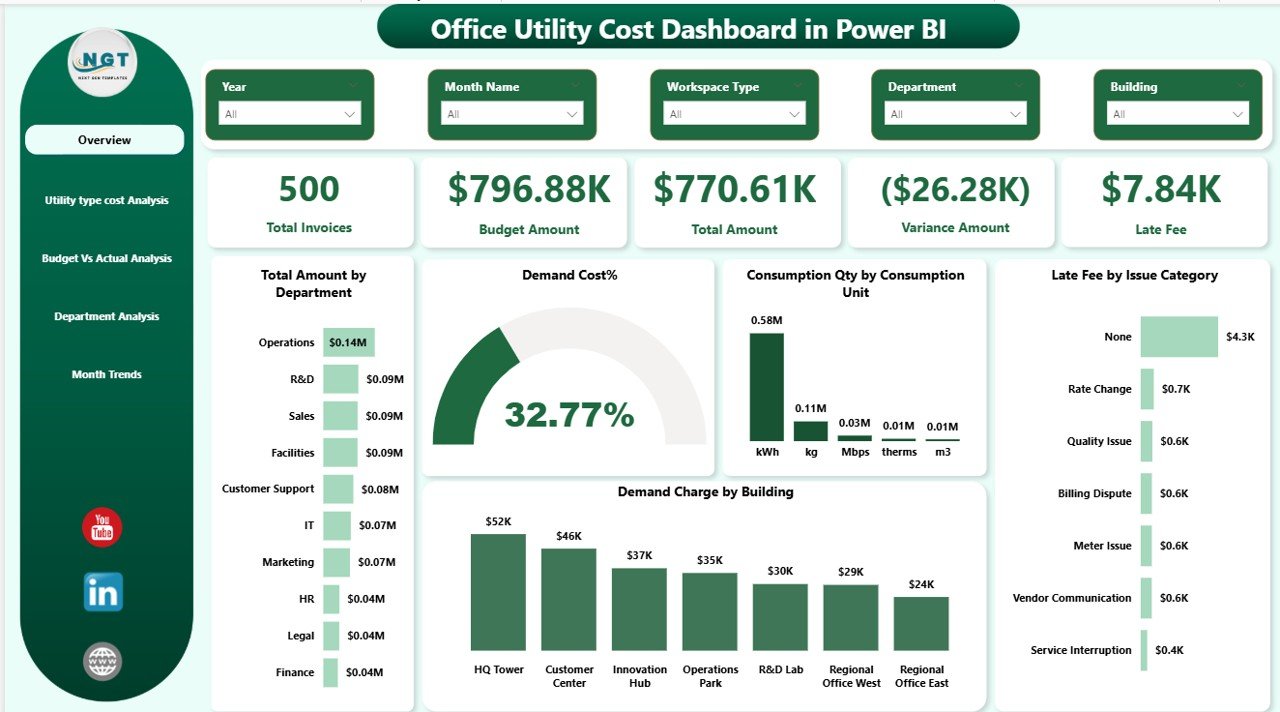Viewport: 1280px width, 712px height.
Task: Expand the Year filter dropdown
Action: [x=289, y=114]
